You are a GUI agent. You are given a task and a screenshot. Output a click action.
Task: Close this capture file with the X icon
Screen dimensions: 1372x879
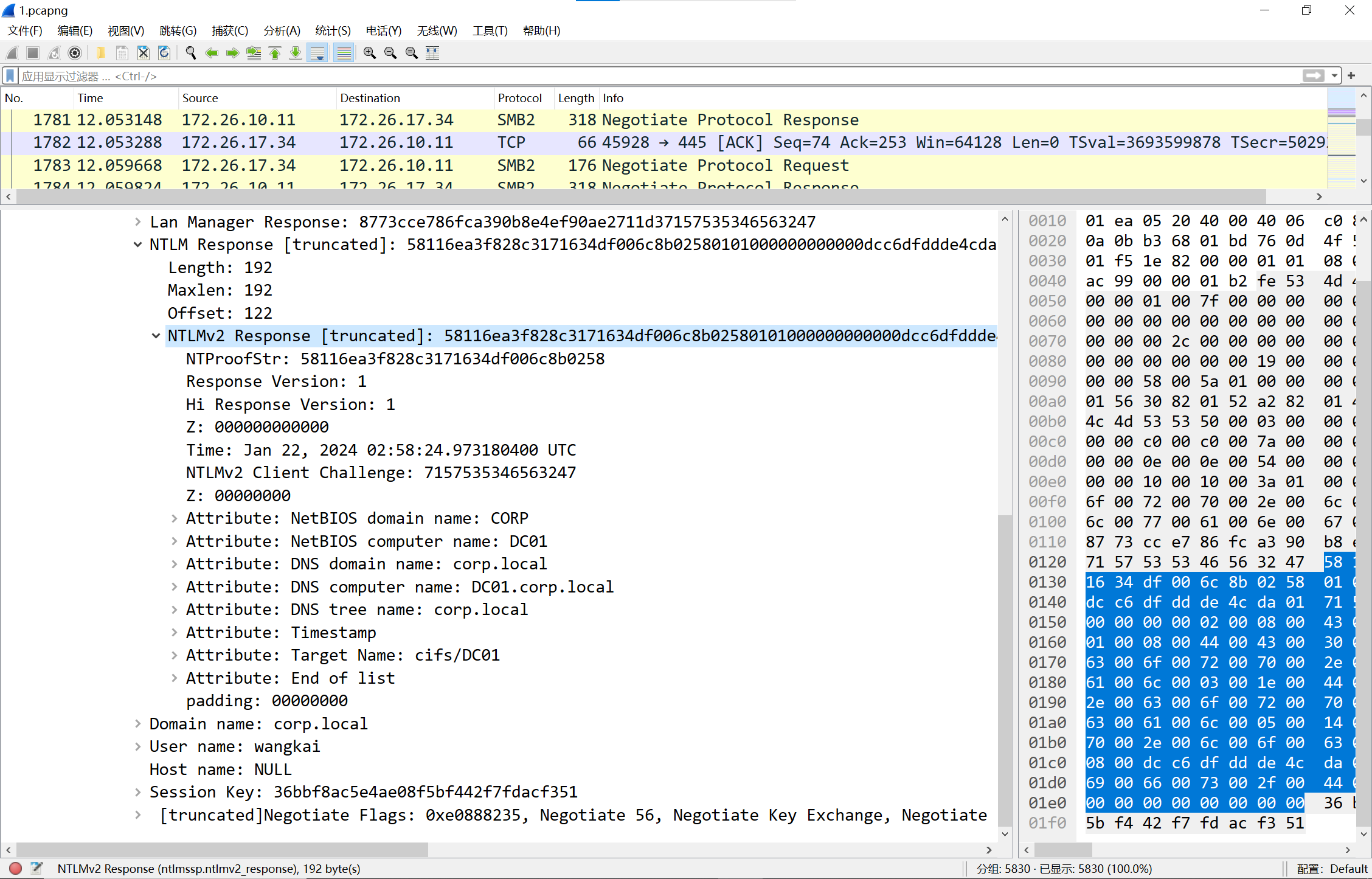(x=144, y=53)
